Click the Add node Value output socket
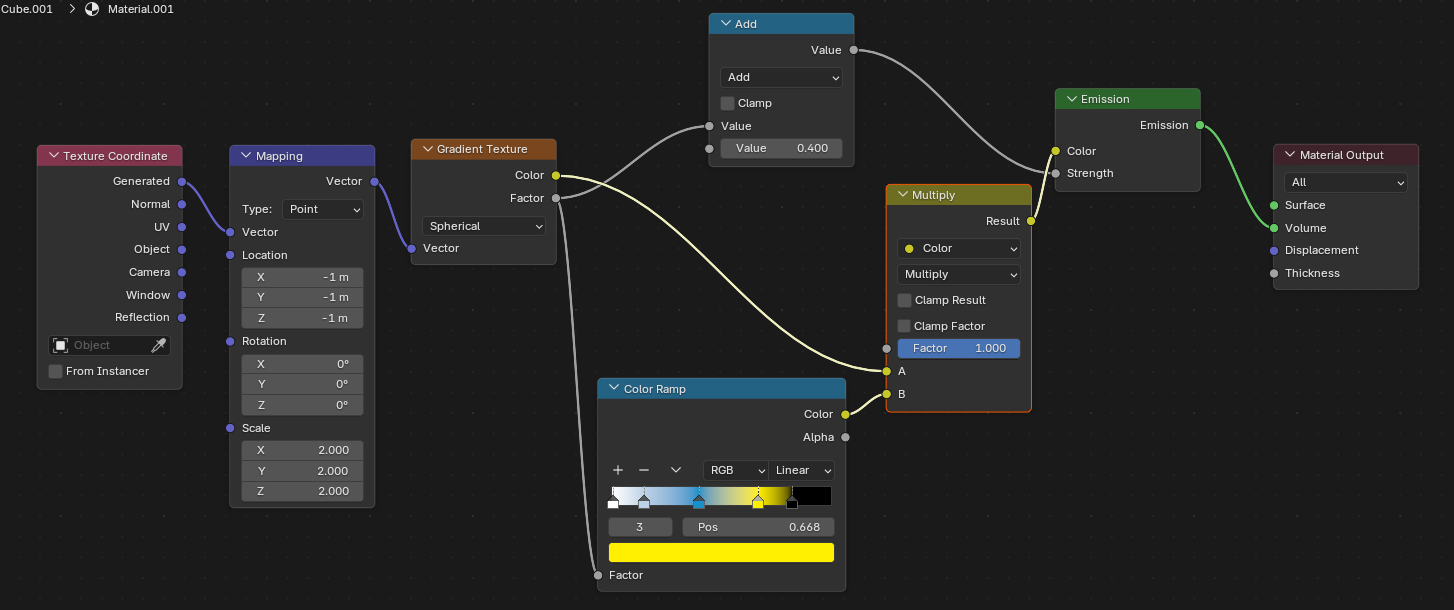The image size is (1454, 610). point(853,50)
